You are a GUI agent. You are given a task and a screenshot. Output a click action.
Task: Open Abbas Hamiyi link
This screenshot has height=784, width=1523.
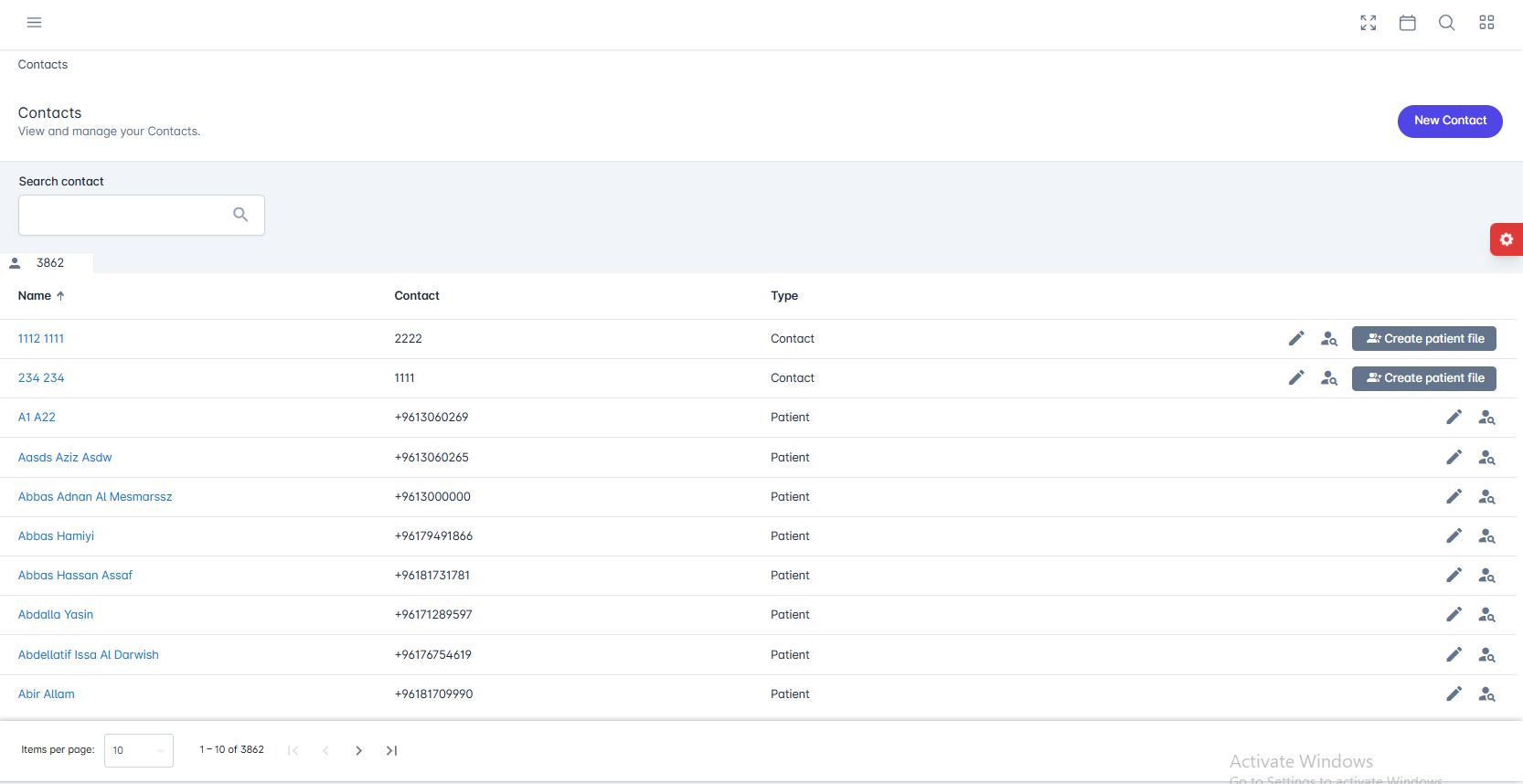pos(56,536)
